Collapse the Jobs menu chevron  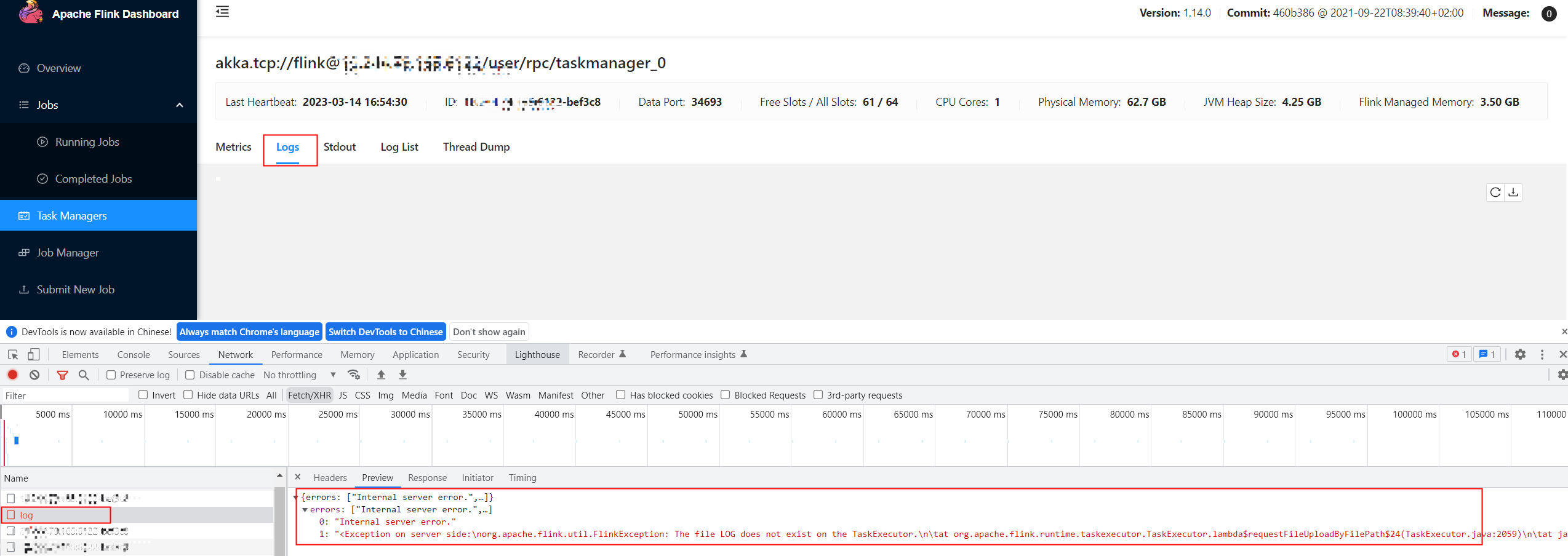180,105
